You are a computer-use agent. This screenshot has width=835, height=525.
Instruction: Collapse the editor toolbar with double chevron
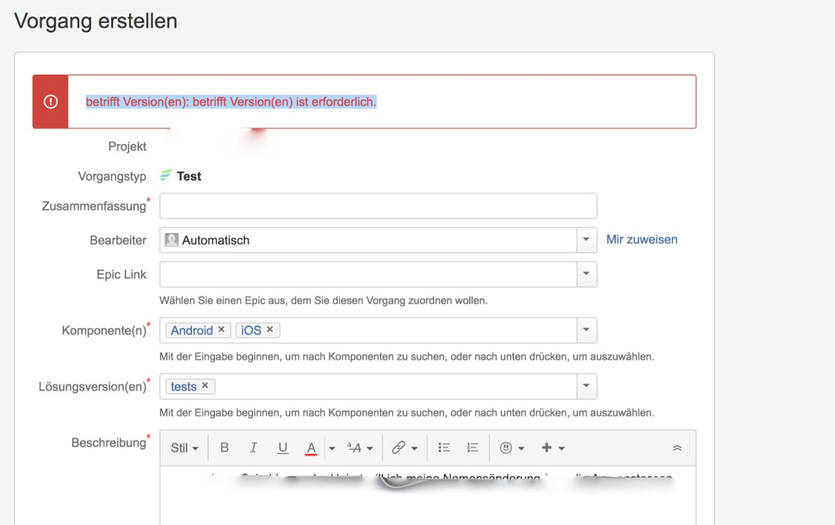[677, 448]
